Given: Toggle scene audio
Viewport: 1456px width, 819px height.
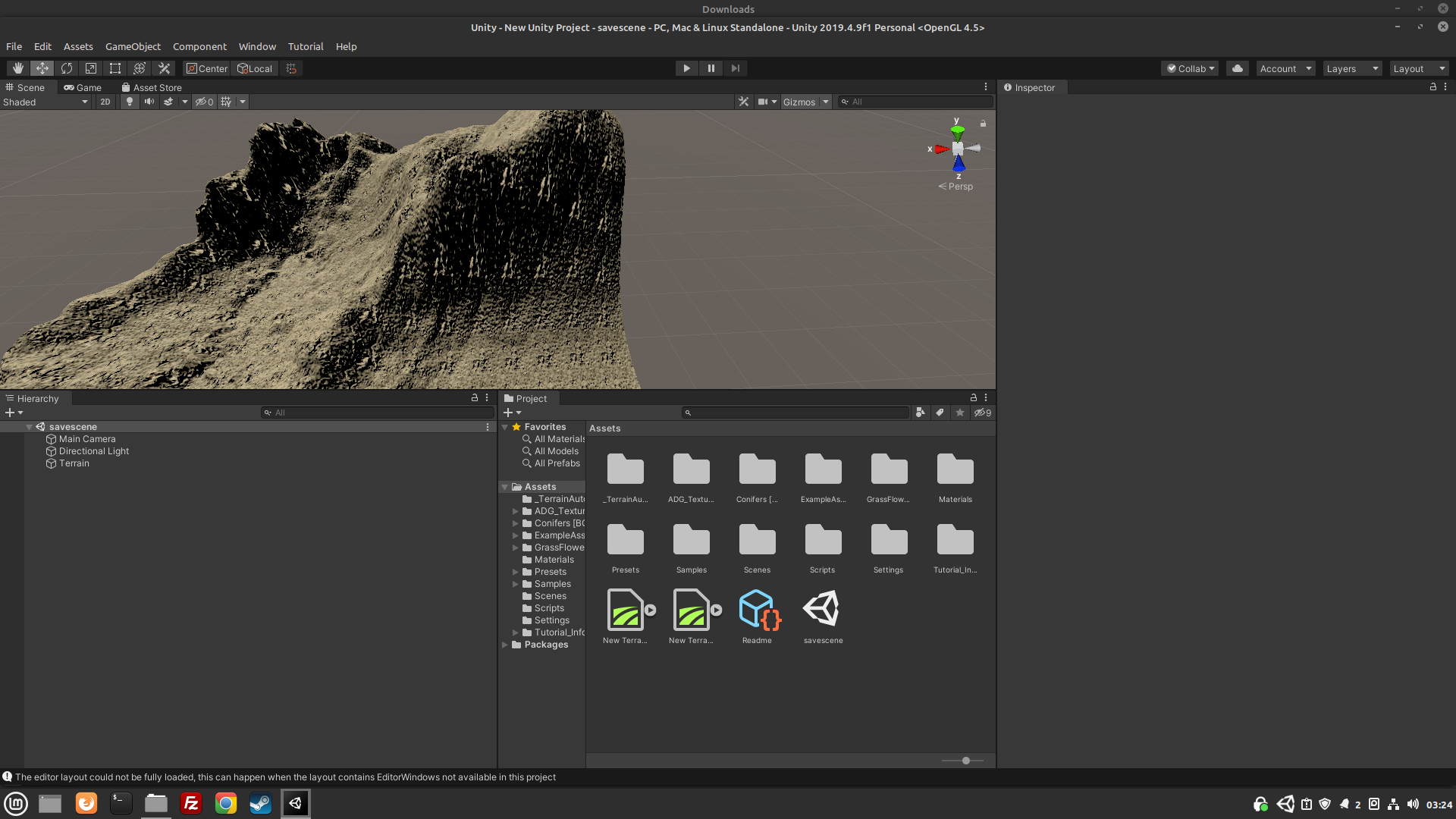Looking at the screenshot, I should point(149,102).
